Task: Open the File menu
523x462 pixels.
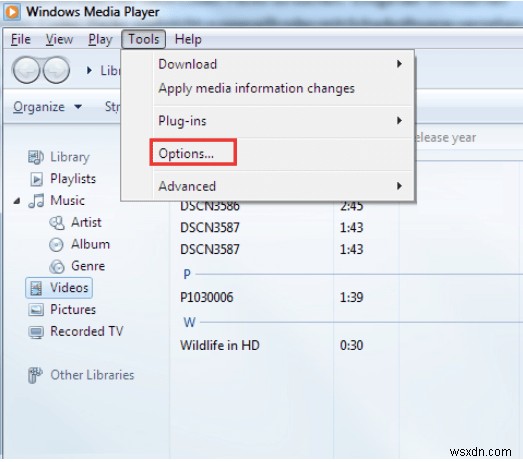Action: [21, 39]
